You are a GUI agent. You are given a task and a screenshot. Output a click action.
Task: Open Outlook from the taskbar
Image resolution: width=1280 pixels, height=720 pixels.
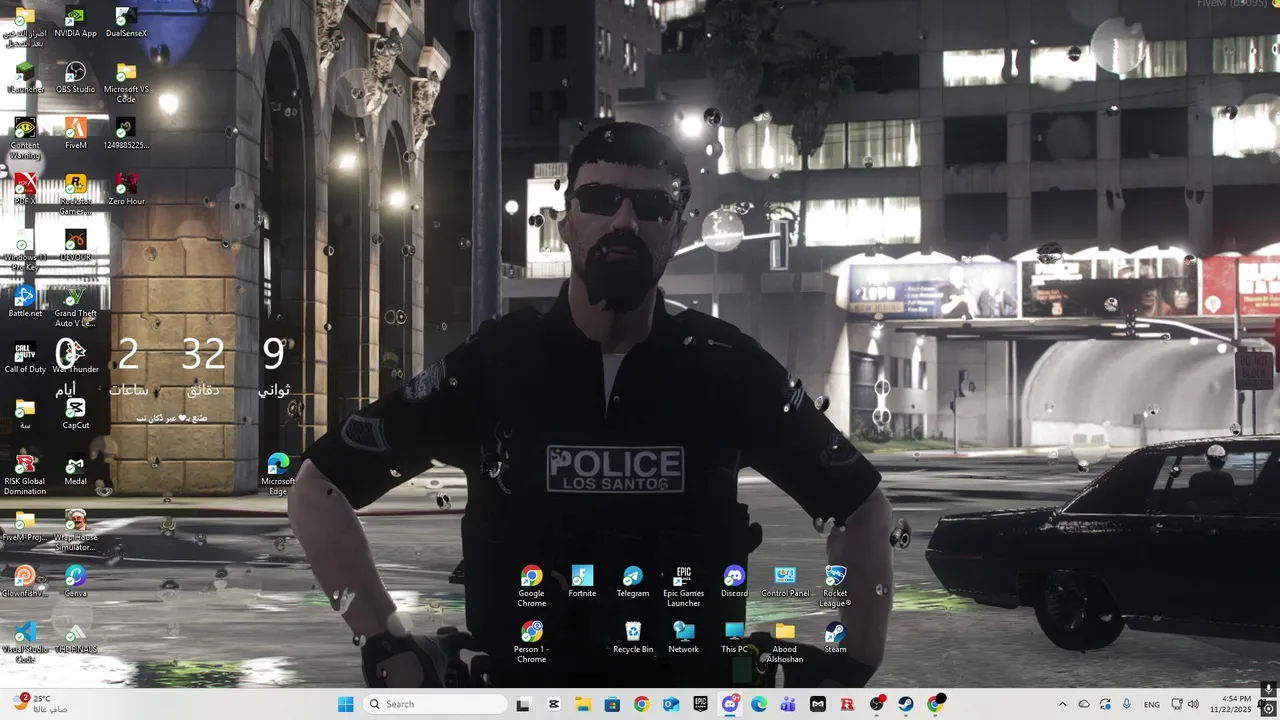click(x=671, y=704)
